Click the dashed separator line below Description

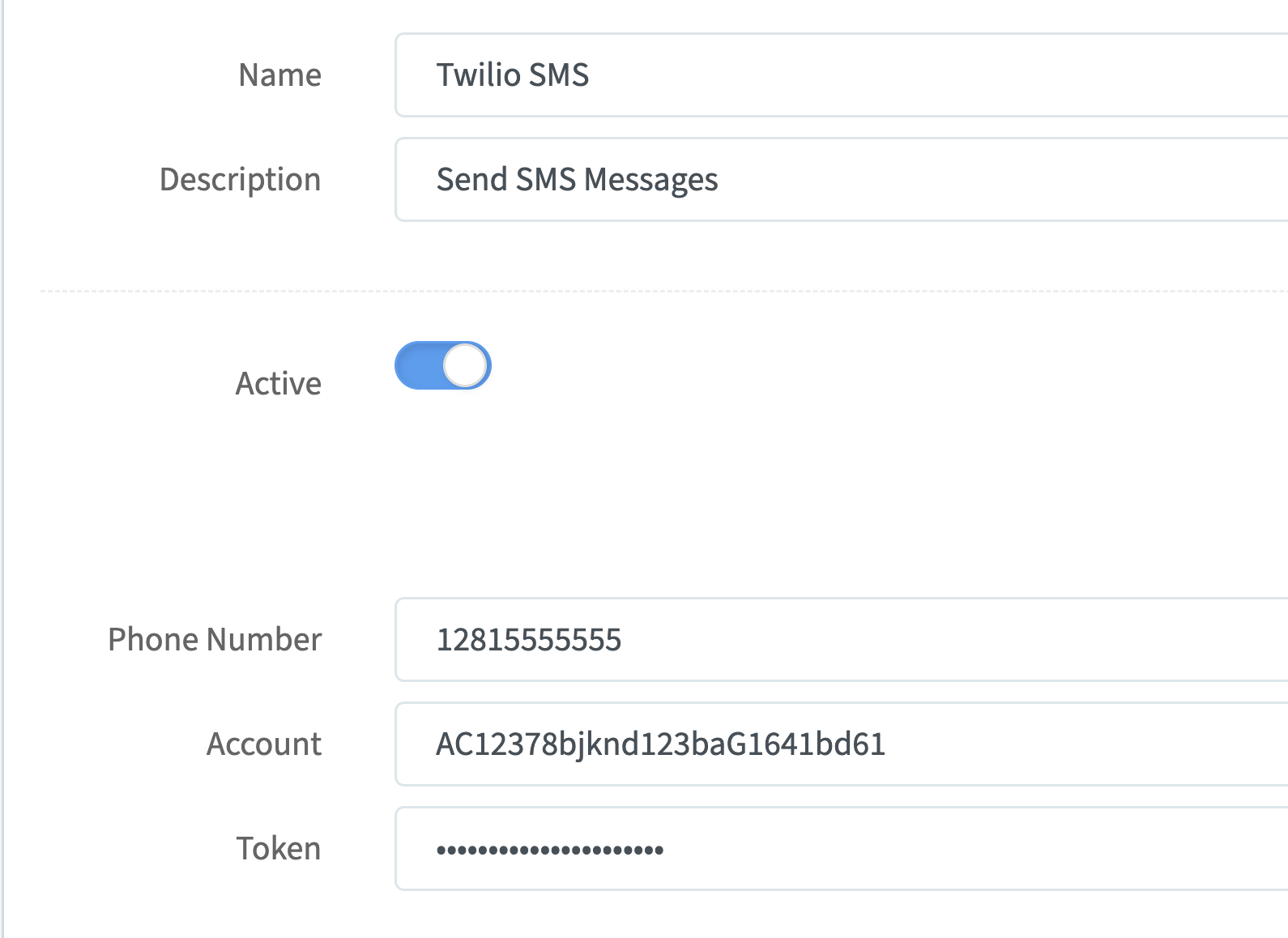click(664, 291)
